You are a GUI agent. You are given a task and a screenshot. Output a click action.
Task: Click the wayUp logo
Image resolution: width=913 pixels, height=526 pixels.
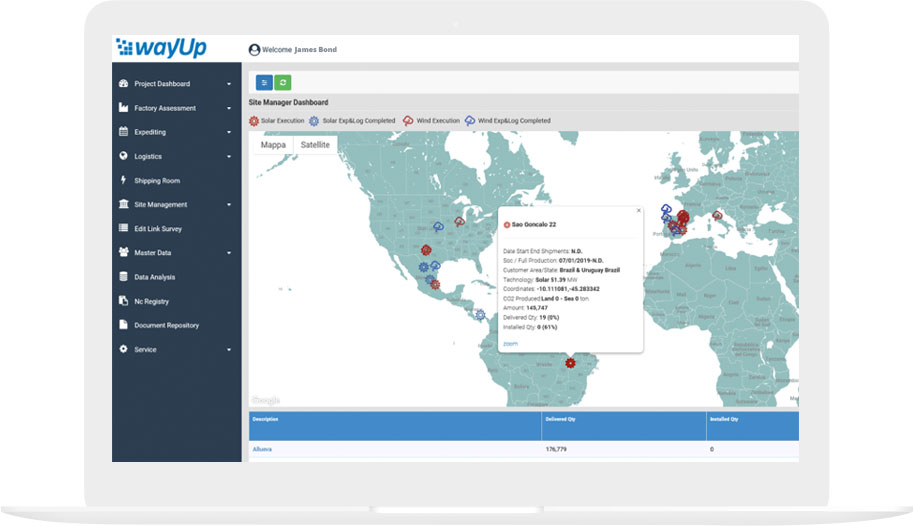tap(161, 48)
